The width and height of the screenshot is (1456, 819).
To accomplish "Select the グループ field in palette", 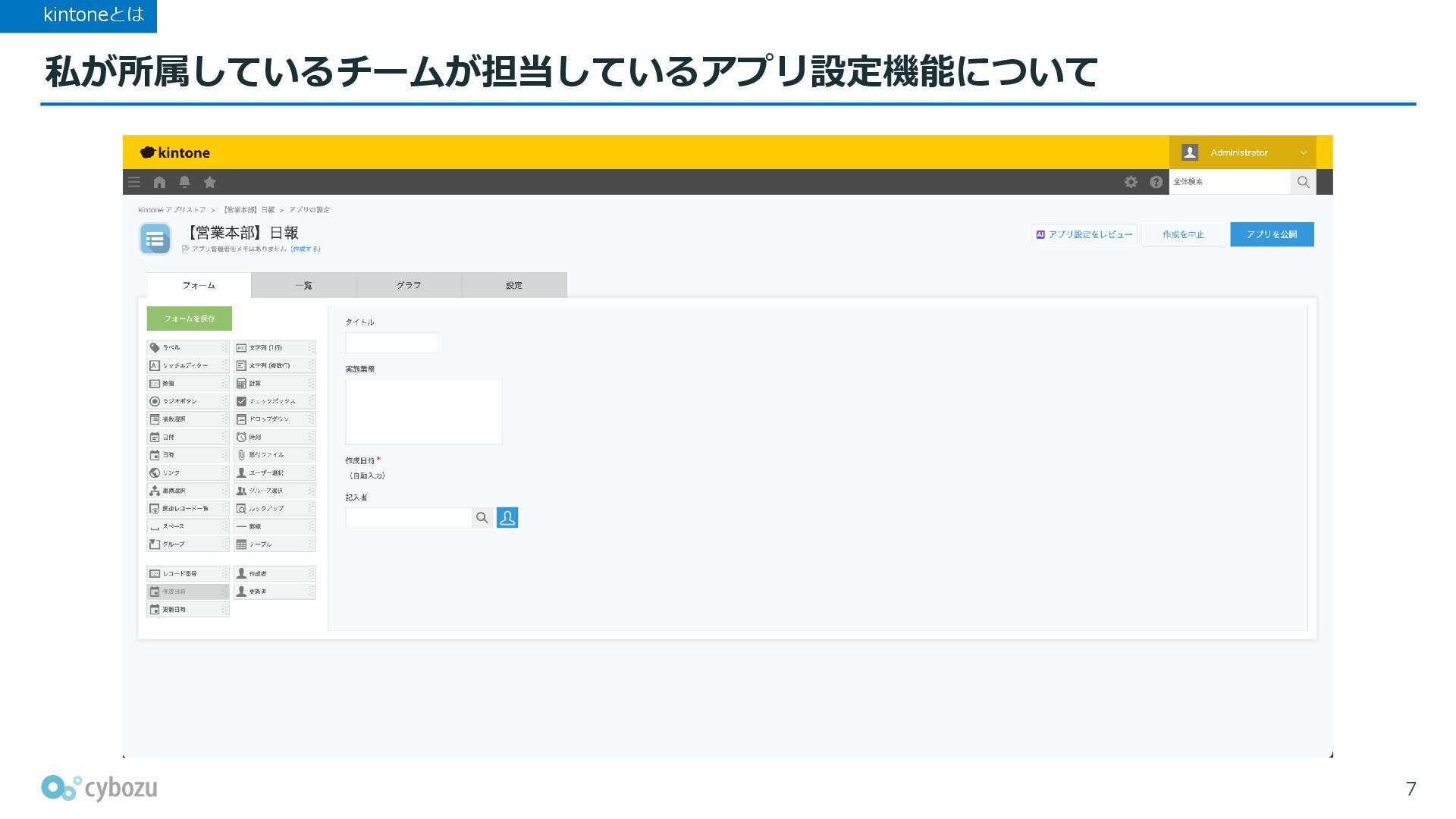I will pyautogui.click(x=187, y=544).
